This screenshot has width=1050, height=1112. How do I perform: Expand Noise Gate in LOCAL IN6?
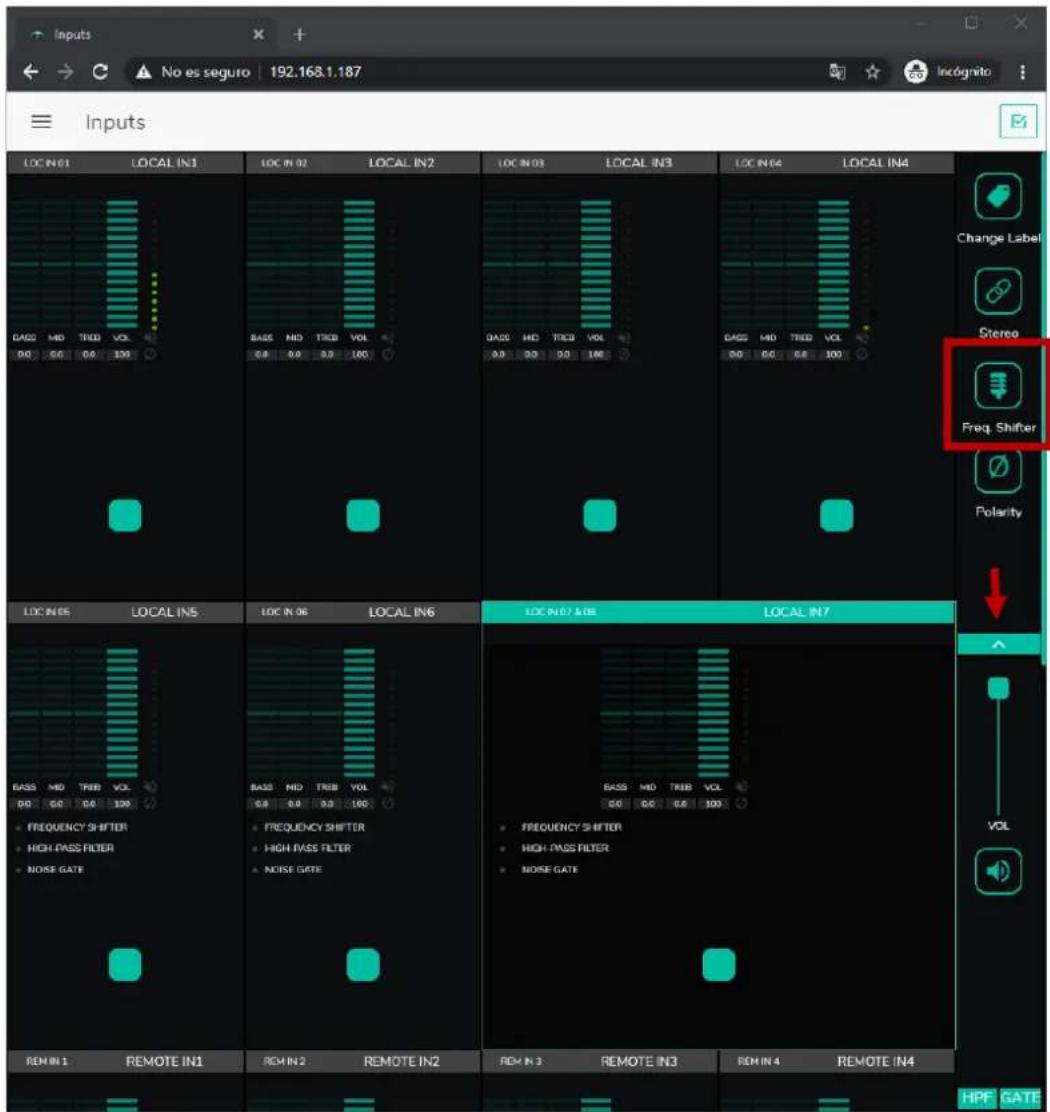click(287, 869)
